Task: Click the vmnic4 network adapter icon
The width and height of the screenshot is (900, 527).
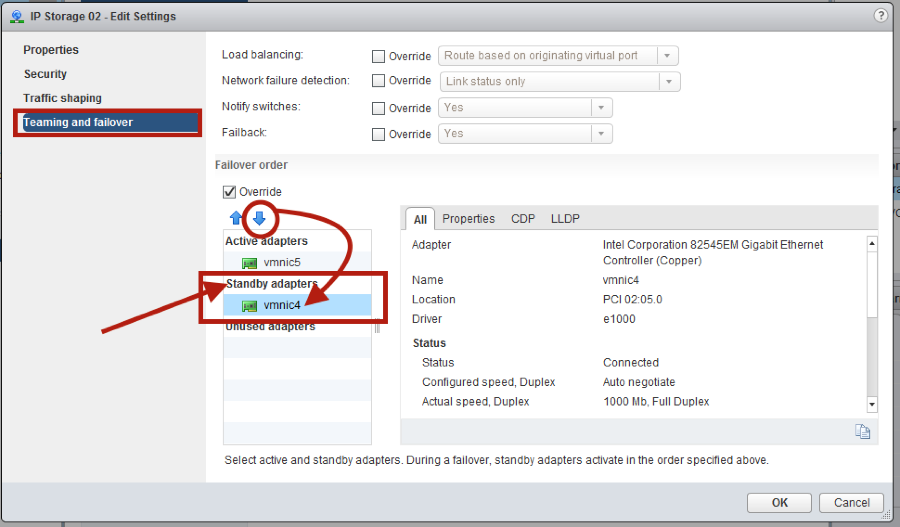Action: tap(250, 306)
